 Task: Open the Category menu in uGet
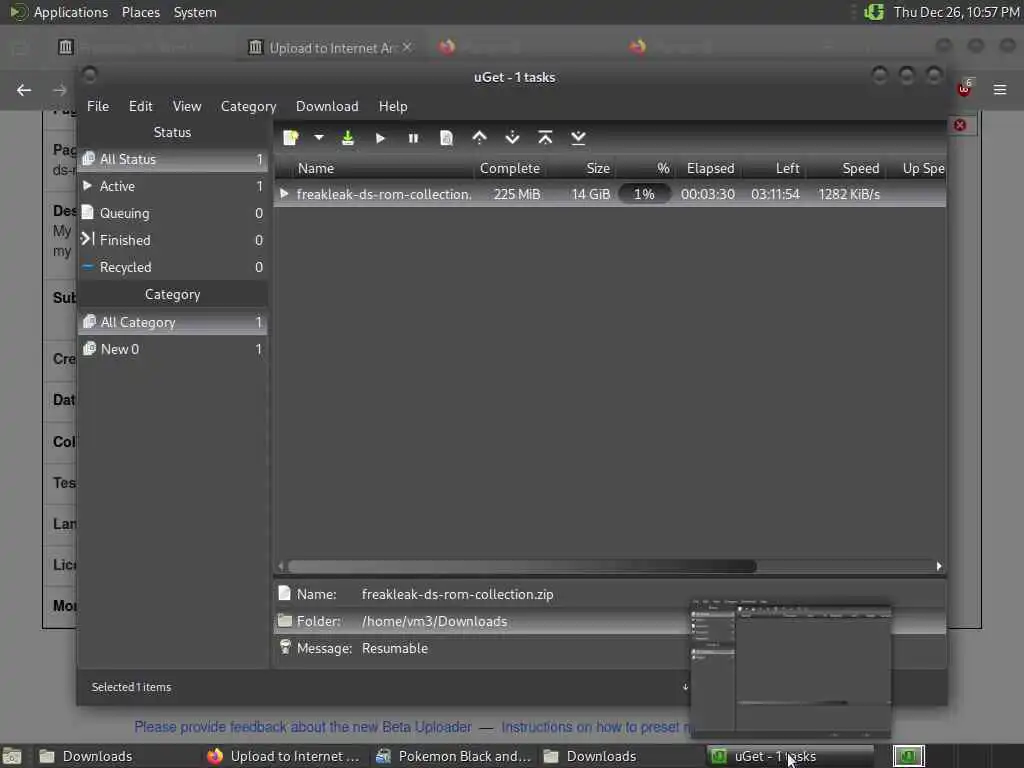248,106
